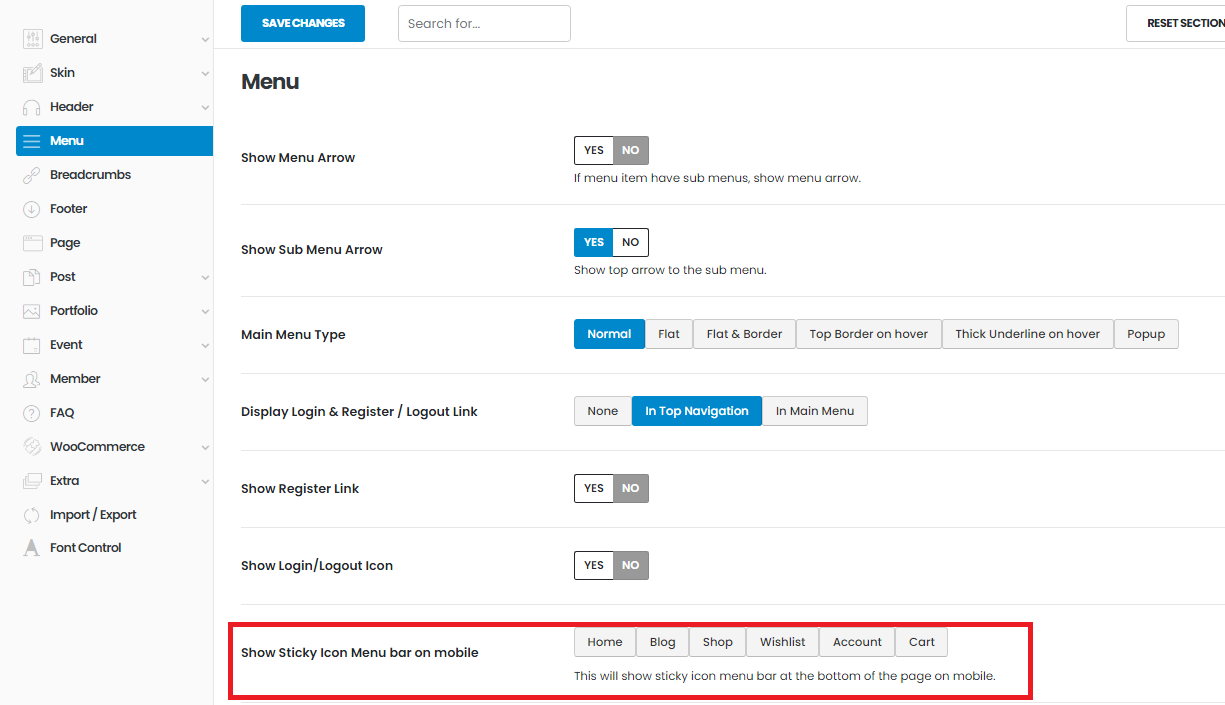1225x705 pixels.
Task: Click the Post documents icon in sidebar
Action: [x=32, y=277]
